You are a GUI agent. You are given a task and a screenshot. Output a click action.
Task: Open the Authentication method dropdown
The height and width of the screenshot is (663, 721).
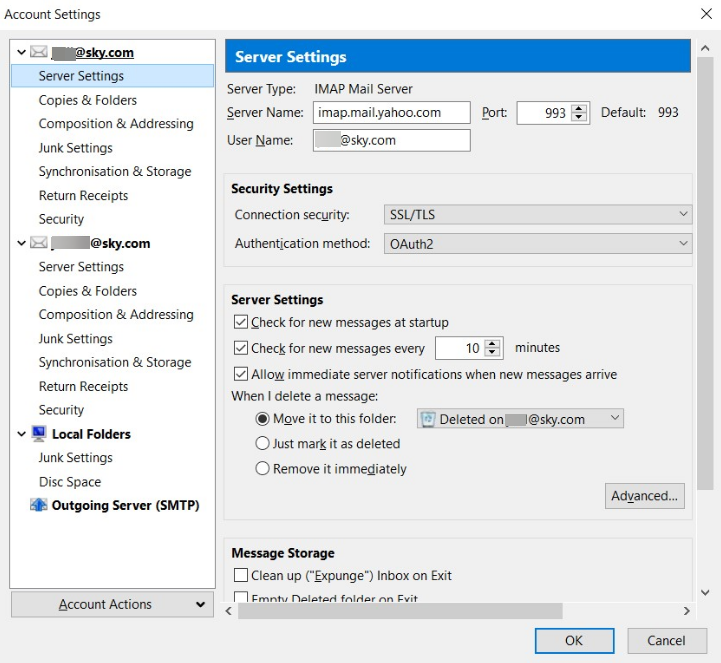coord(537,243)
